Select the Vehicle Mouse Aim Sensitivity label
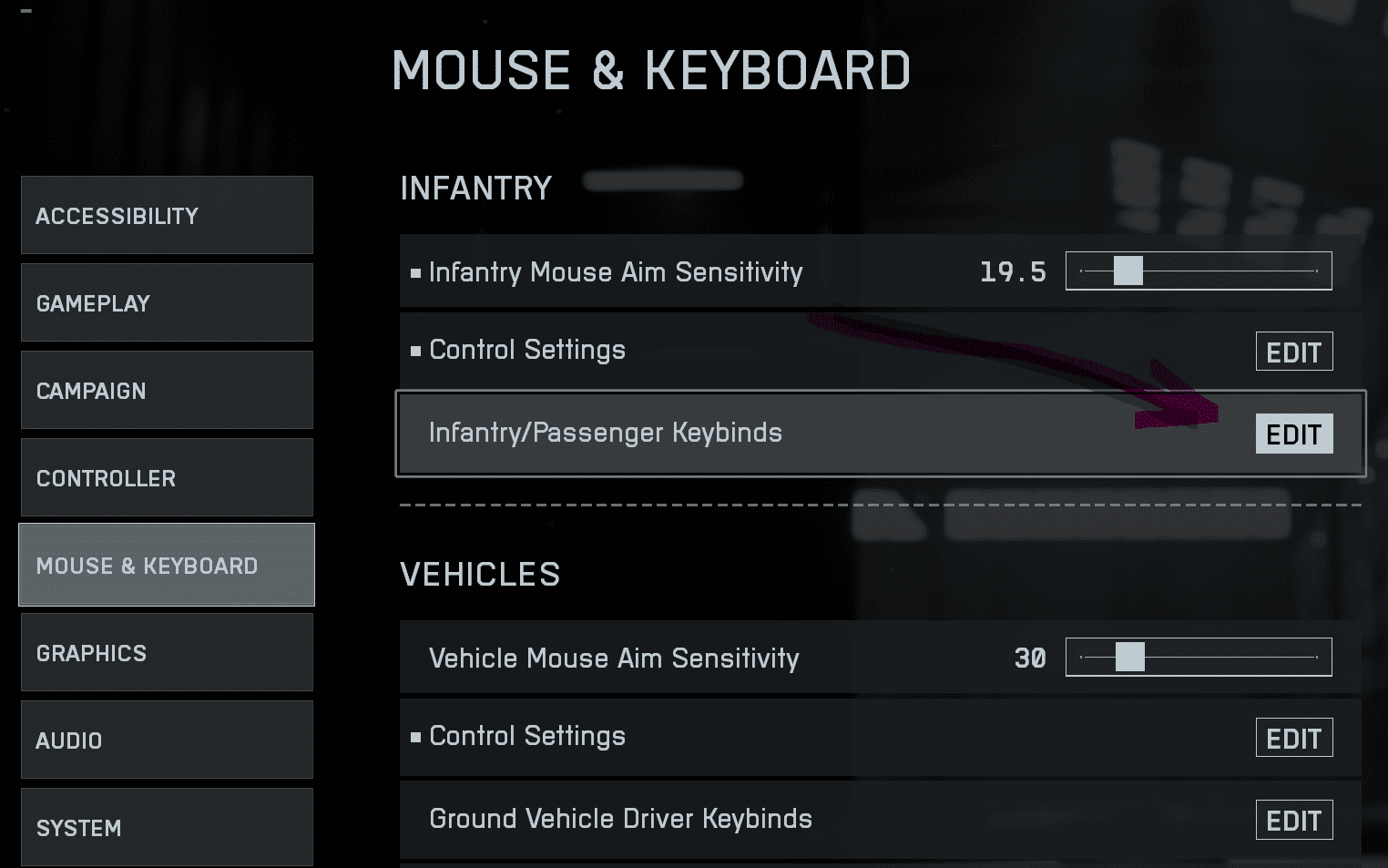The image size is (1388, 868). (x=614, y=658)
